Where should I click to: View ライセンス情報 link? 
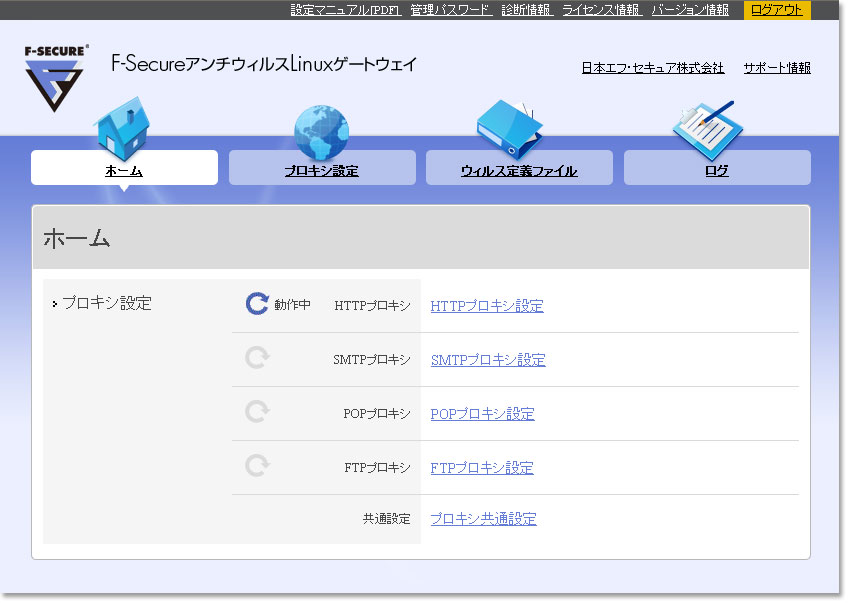[602, 10]
